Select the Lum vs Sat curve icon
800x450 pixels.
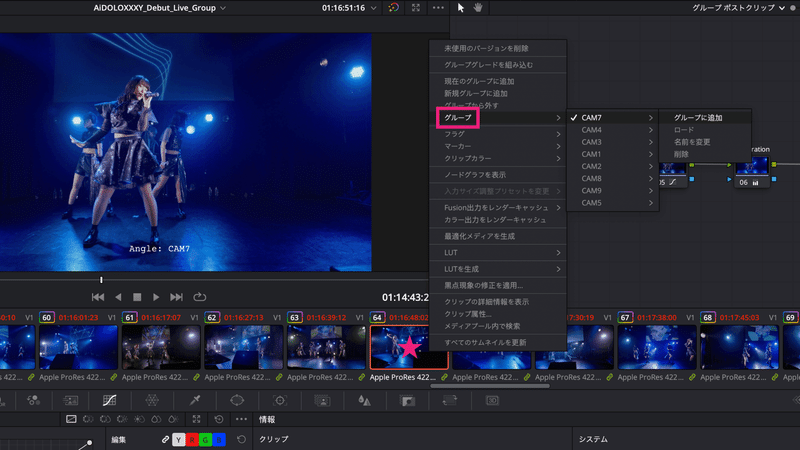[x=139, y=419]
